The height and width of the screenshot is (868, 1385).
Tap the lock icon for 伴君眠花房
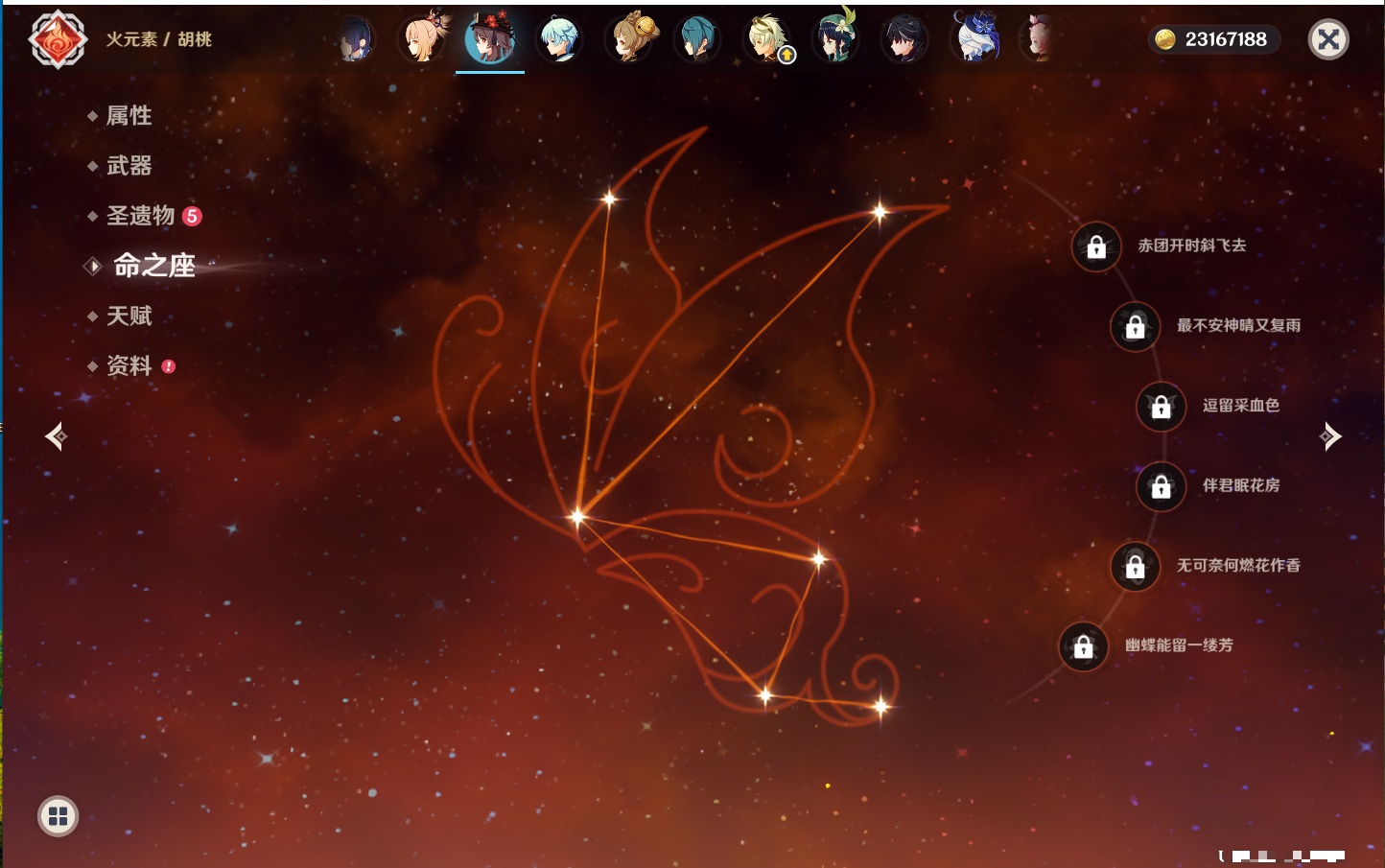pos(1161,487)
